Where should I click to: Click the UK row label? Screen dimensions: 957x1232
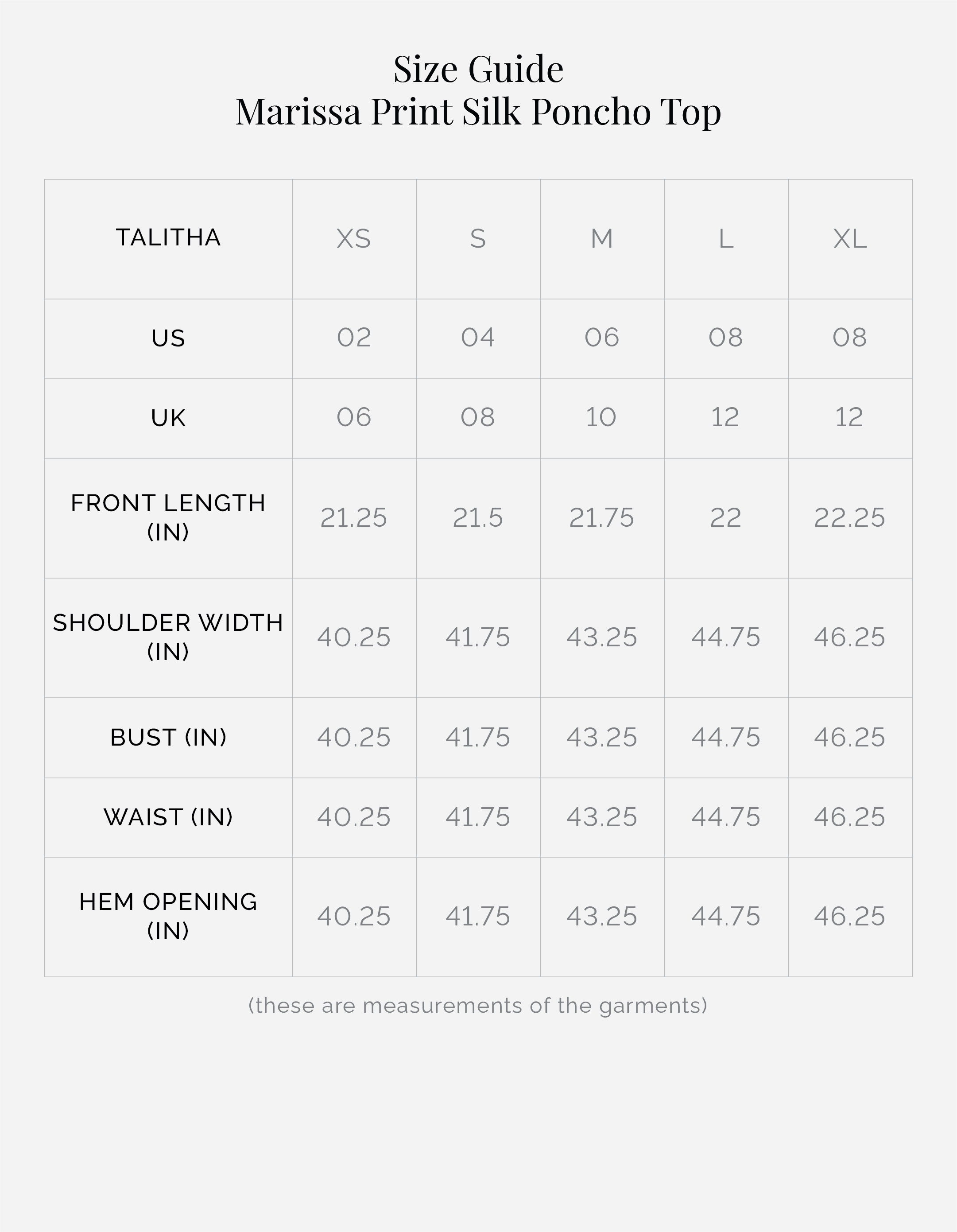168,418
